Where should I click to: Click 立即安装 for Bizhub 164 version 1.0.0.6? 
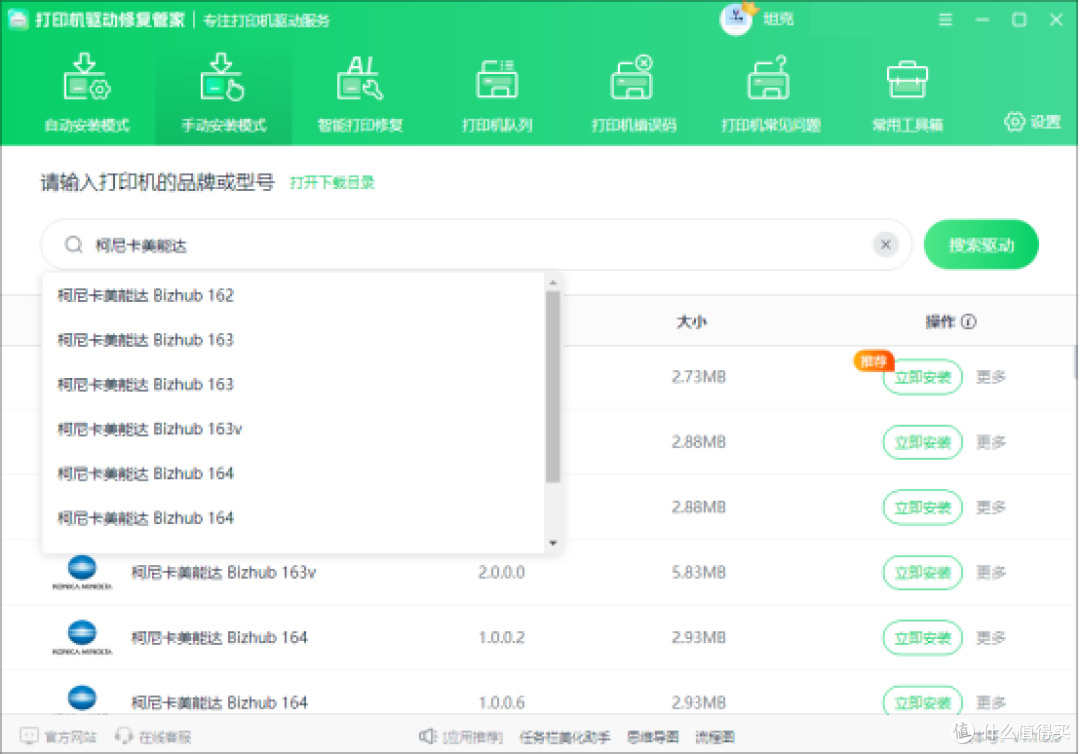[x=922, y=701]
